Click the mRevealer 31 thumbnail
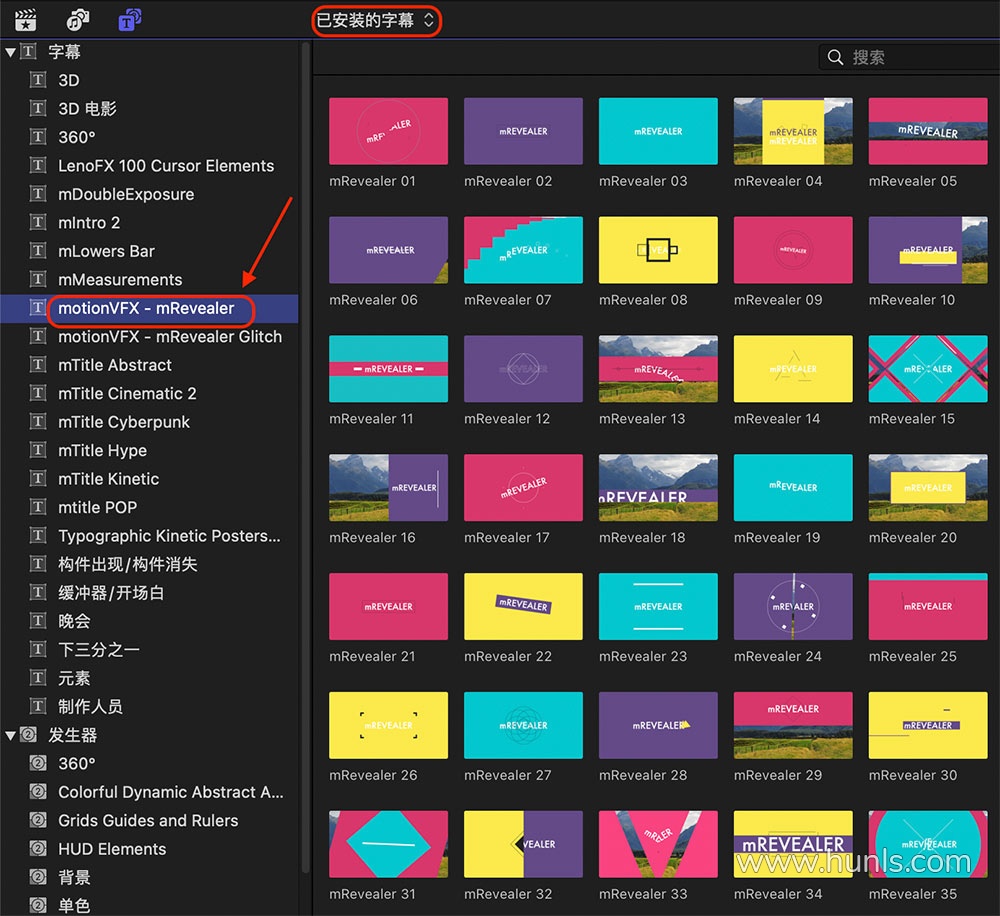Screen dimensions: 1000x916 (388, 844)
